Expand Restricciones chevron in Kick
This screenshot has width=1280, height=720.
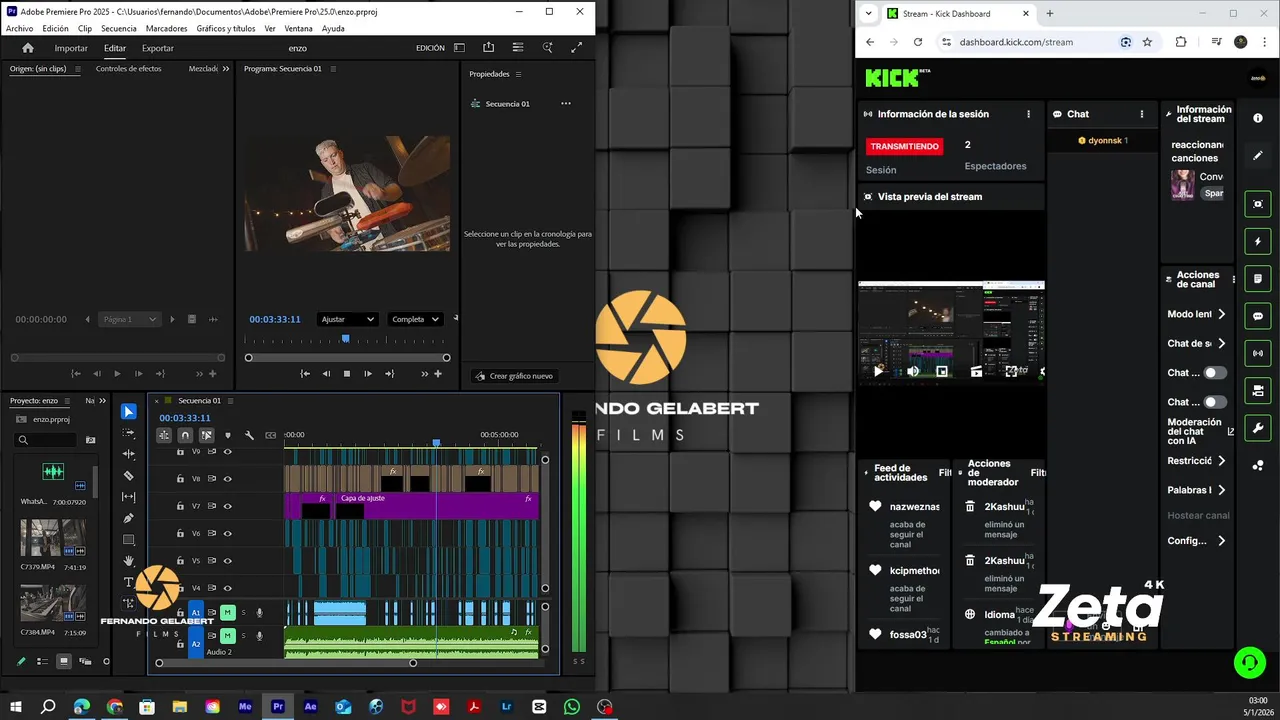coord(1221,461)
